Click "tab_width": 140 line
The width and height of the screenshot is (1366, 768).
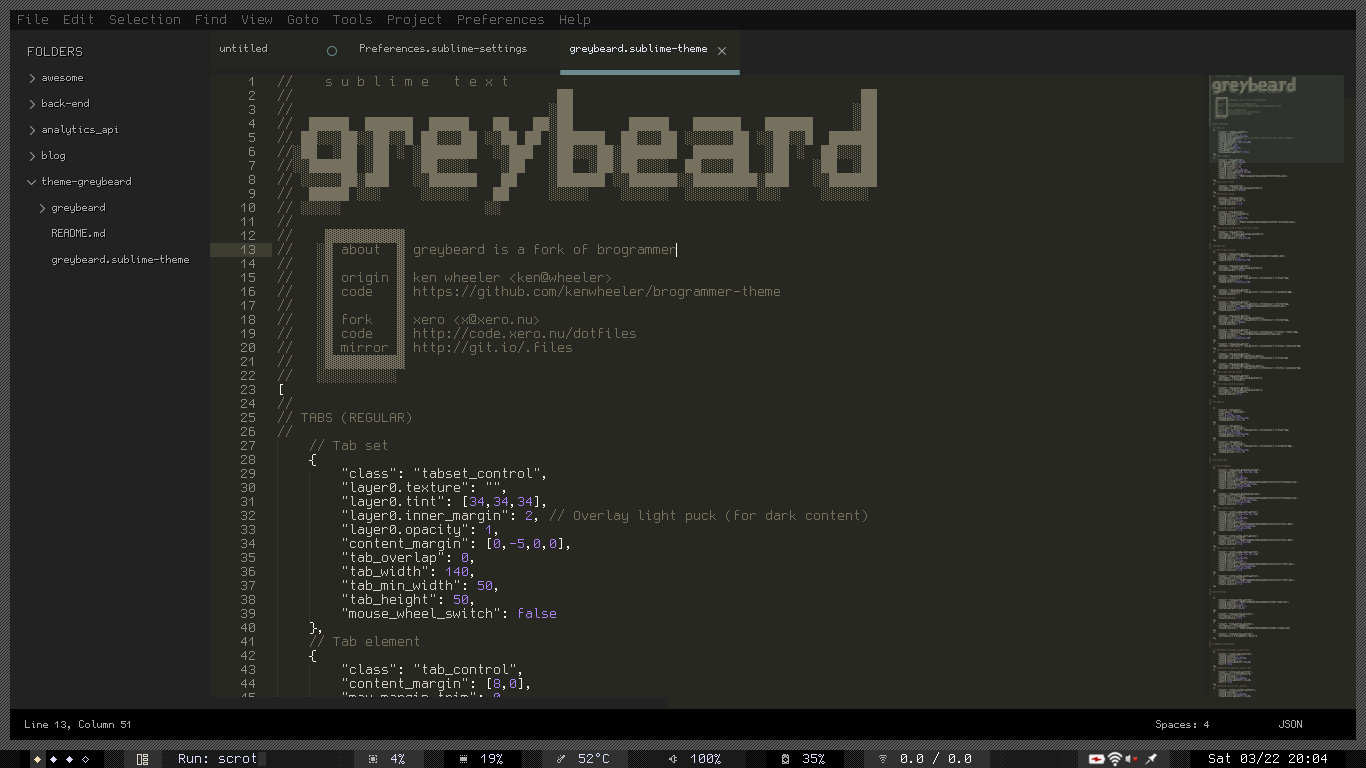(408, 571)
